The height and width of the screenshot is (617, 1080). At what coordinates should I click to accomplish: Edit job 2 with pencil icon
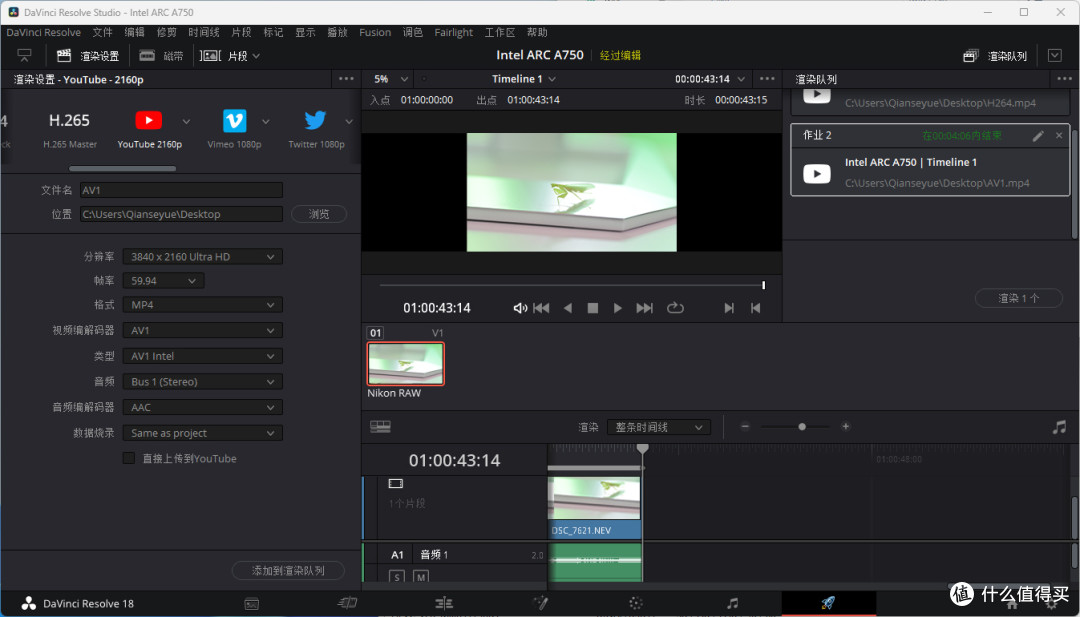coord(1038,136)
